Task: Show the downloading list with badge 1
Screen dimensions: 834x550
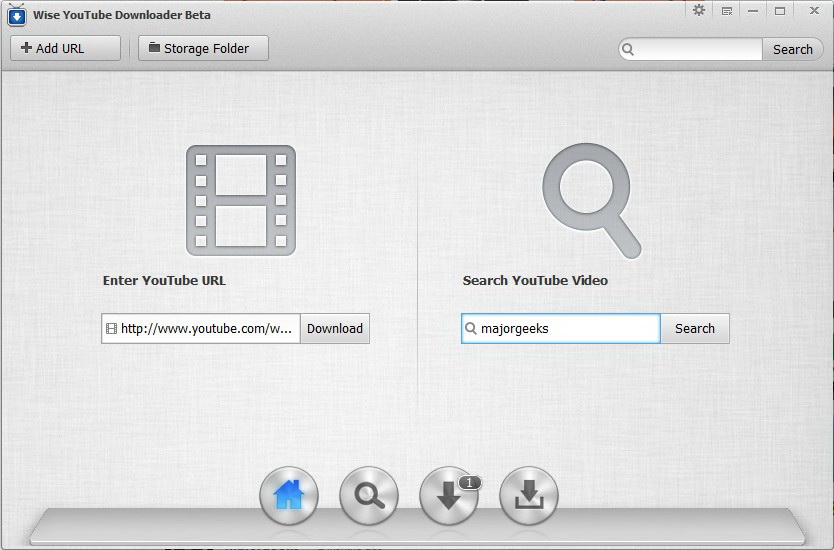Action: [x=449, y=496]
